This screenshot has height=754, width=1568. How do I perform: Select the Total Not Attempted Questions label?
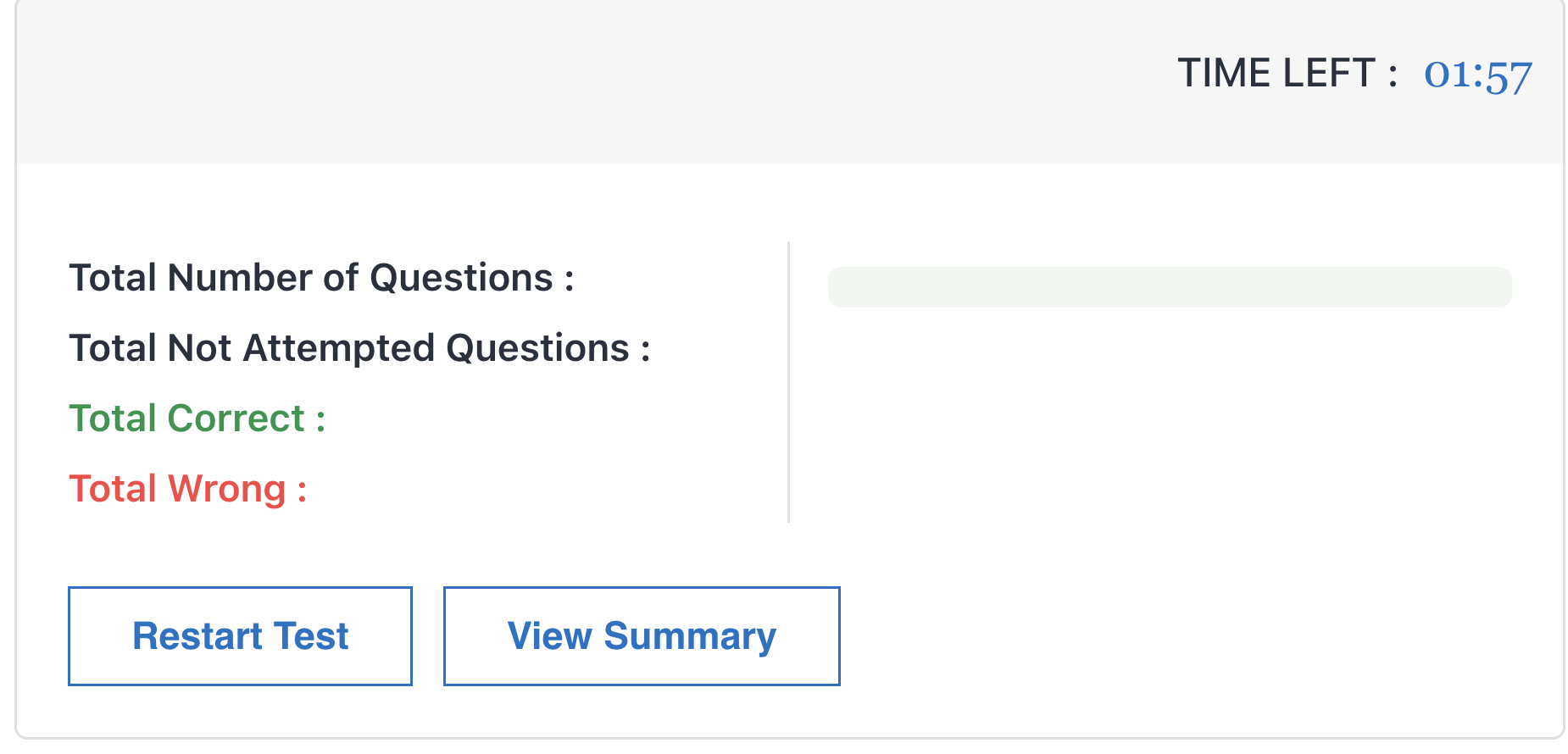pyautogui.click(x=360, y=347)
